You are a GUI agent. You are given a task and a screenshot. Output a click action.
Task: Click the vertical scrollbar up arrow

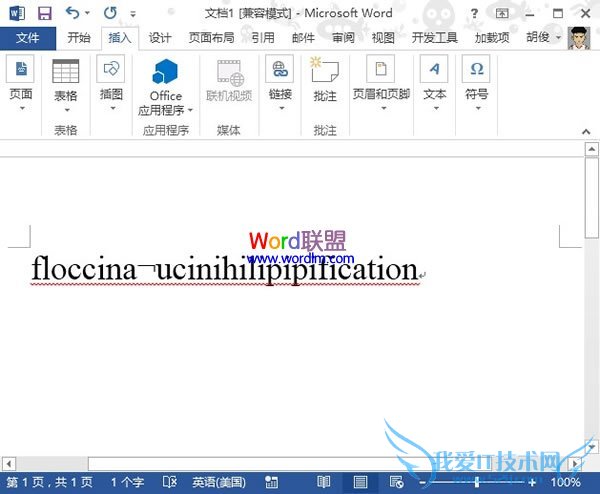coord(592,149)
